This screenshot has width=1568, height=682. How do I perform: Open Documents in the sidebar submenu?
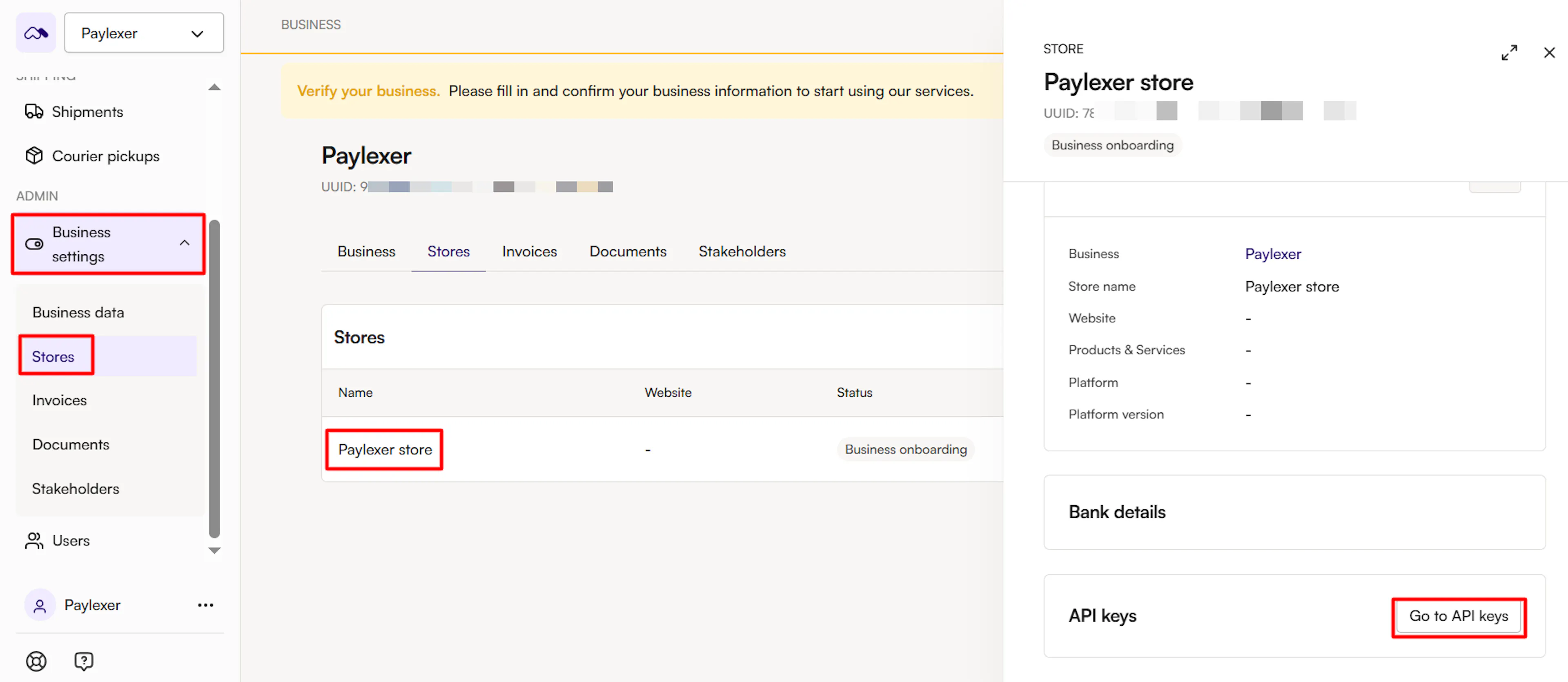point(71,445)
